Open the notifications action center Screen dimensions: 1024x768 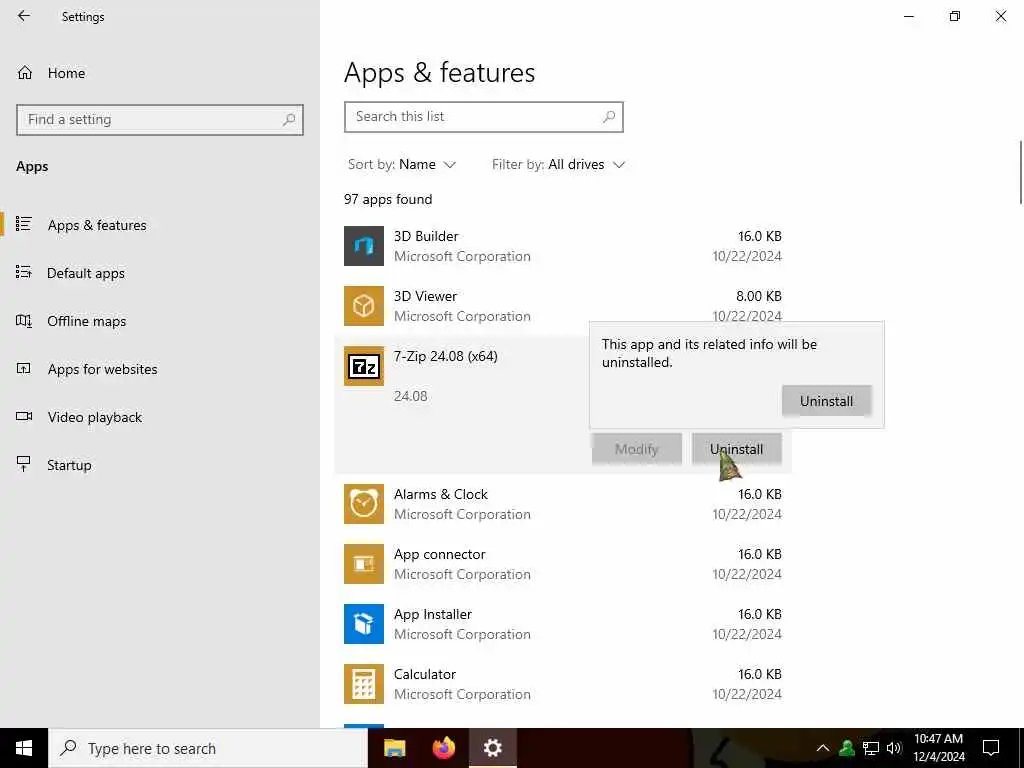coord(991,748)
